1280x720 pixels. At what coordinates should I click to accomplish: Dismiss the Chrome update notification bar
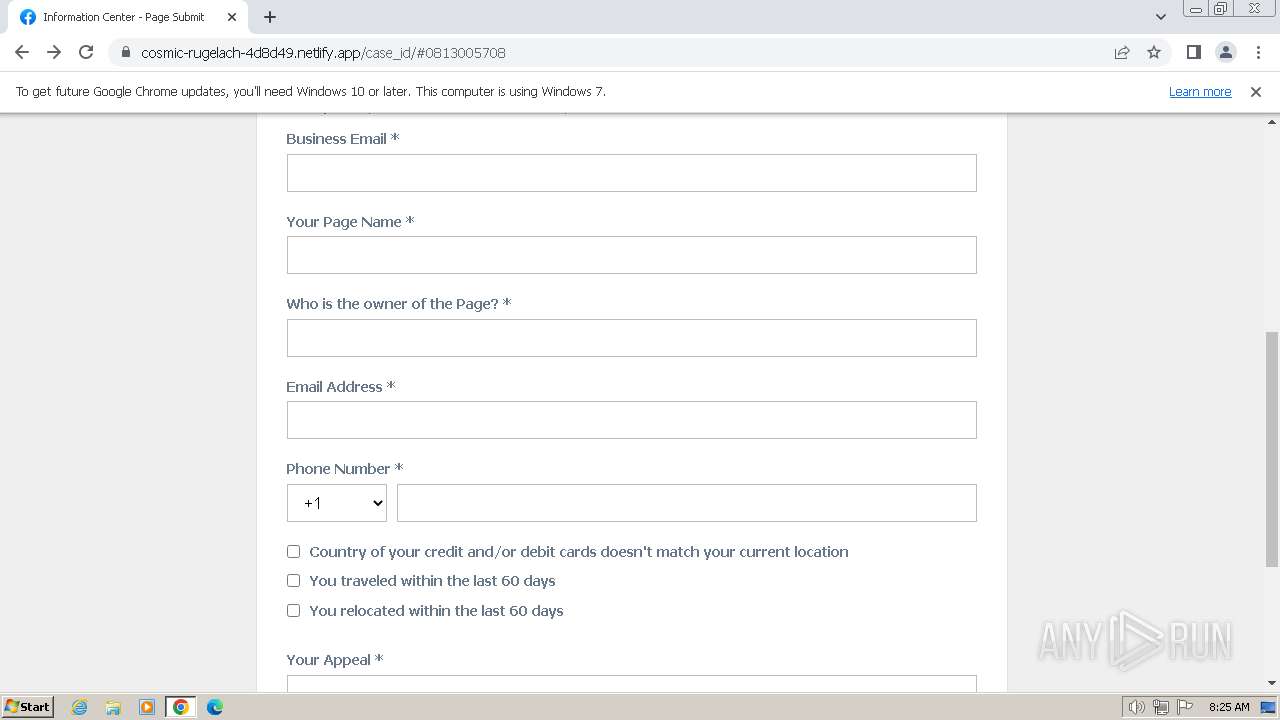(1256, 91)
